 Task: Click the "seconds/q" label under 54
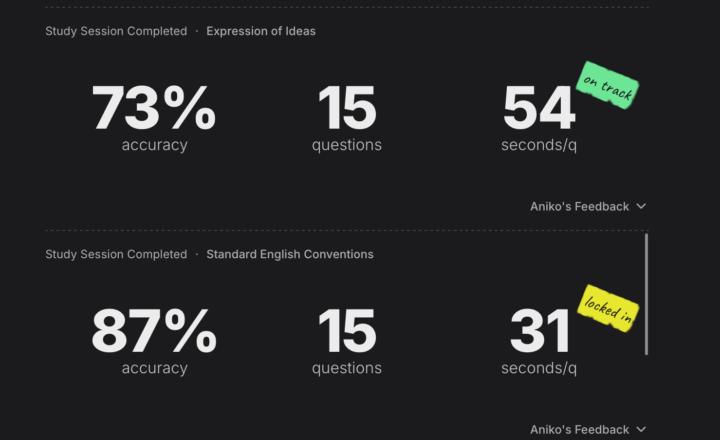click(539, 145)
